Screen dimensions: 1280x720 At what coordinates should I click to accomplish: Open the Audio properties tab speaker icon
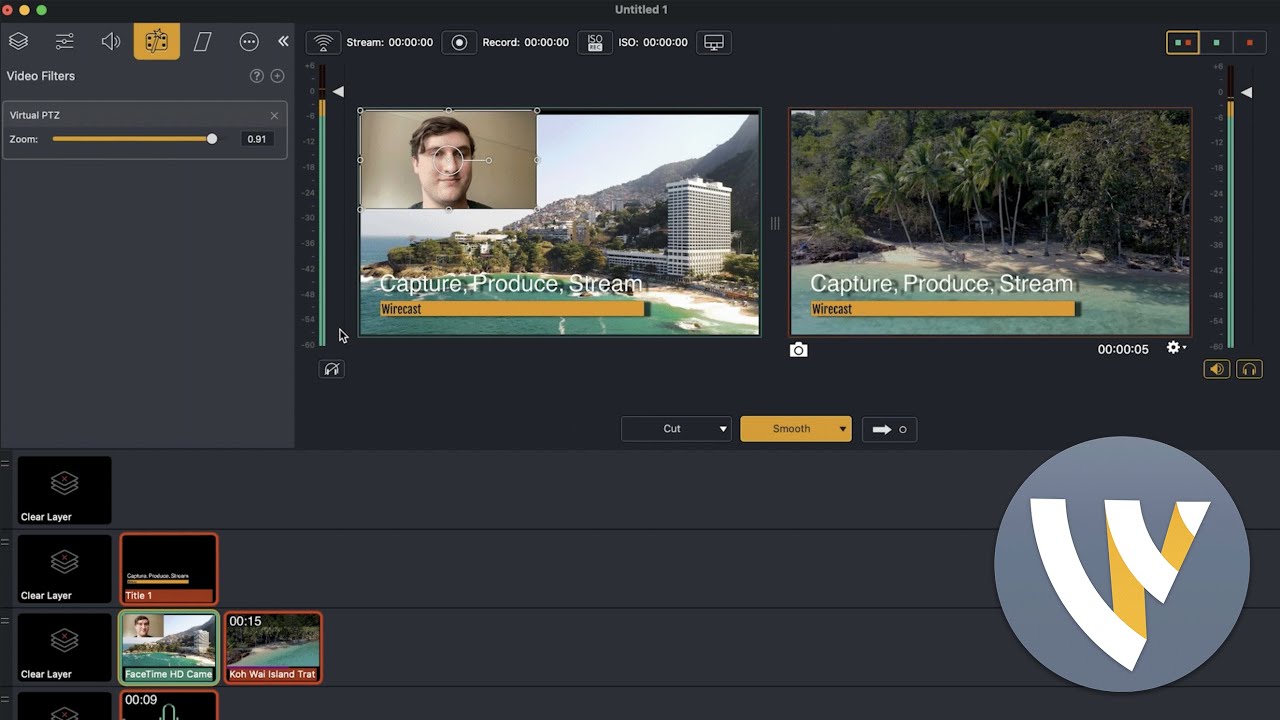110,41
